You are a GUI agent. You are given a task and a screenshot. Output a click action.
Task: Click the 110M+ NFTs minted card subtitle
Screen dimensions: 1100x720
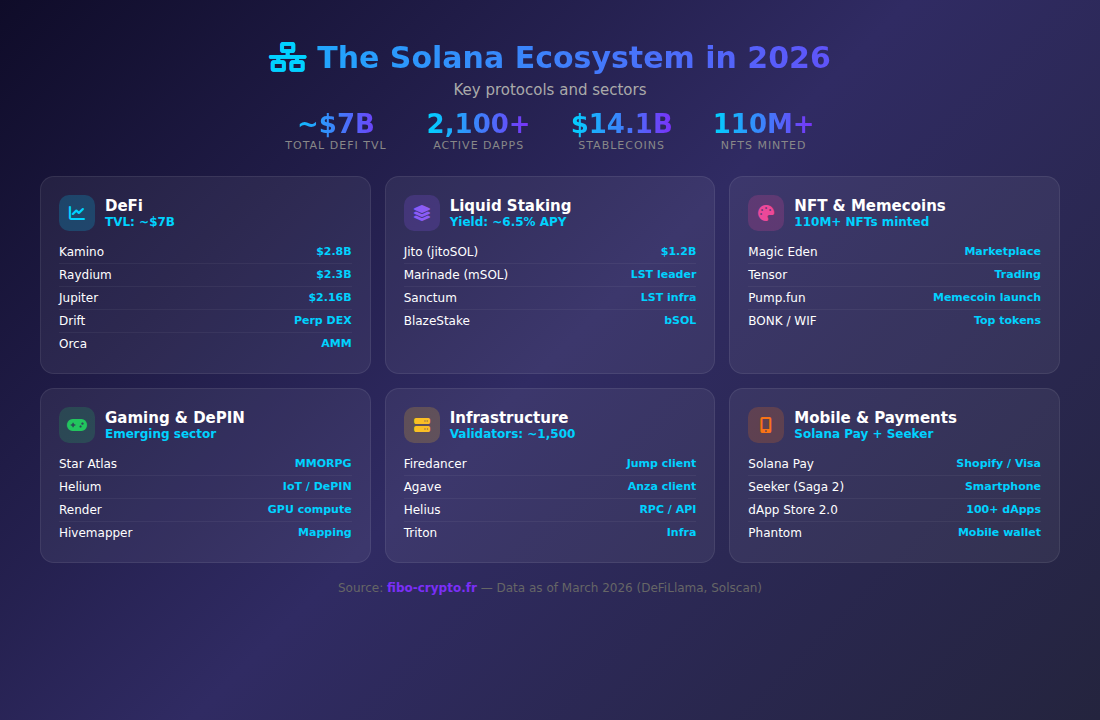861,222
